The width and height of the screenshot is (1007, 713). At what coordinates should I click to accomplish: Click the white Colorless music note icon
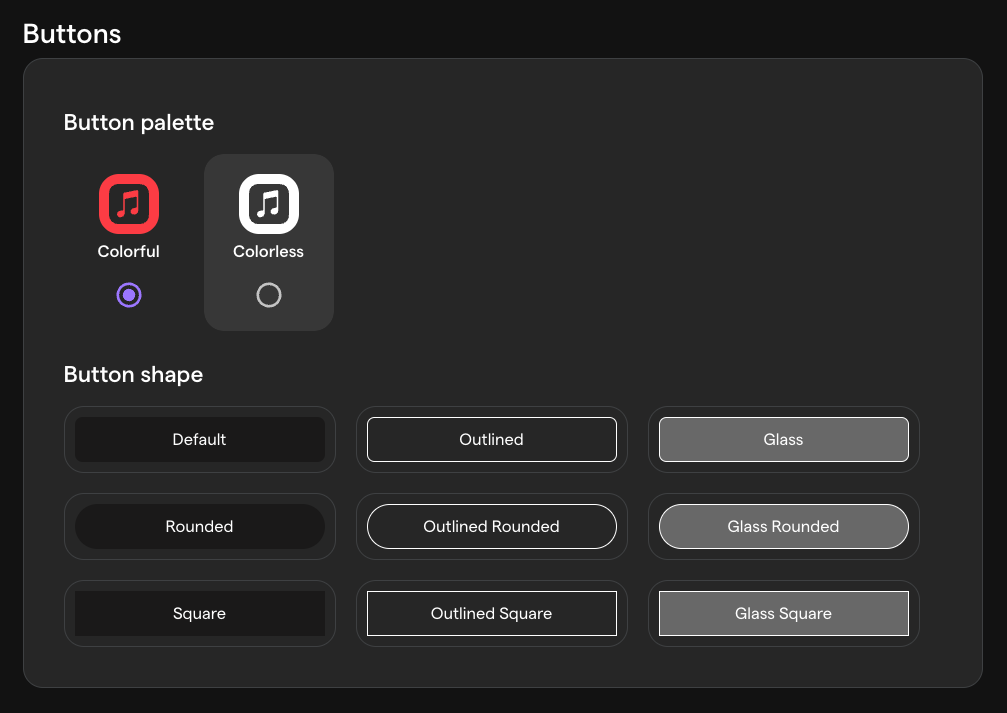pos(268,204)
